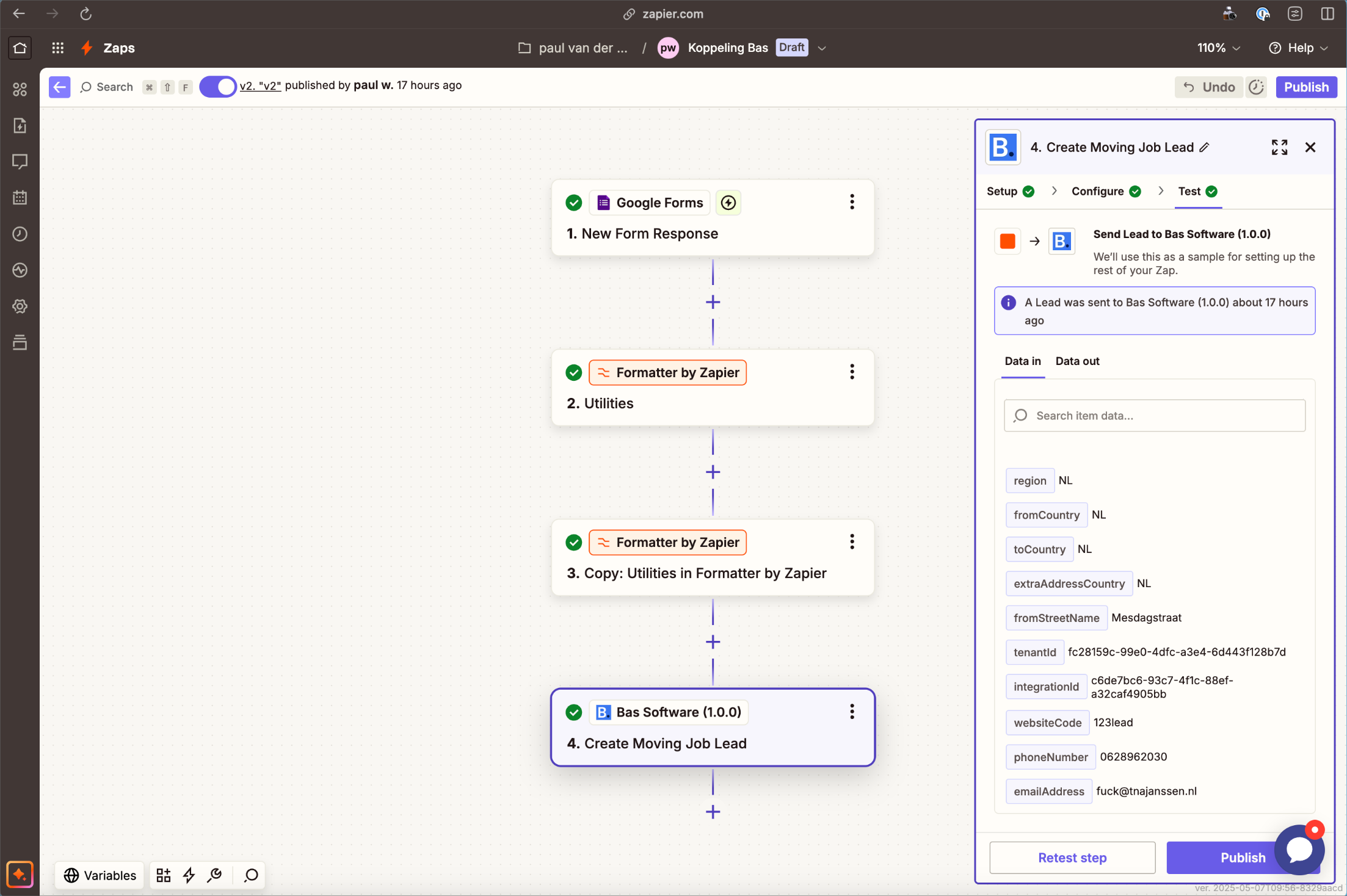Rename step with the pencil icon
The image size is (1347, 896).
tap(1204, 147)
